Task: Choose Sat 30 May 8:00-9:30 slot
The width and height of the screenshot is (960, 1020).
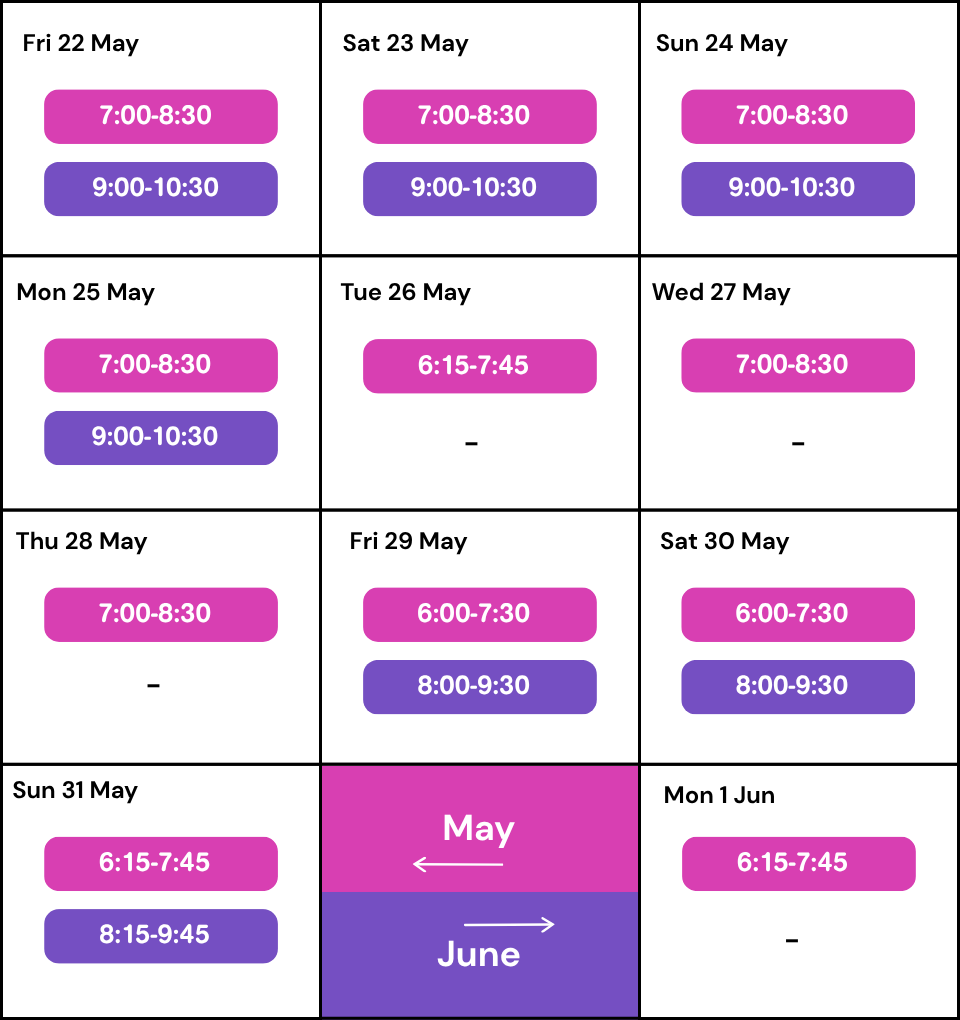Action: (x=797, y=686)
